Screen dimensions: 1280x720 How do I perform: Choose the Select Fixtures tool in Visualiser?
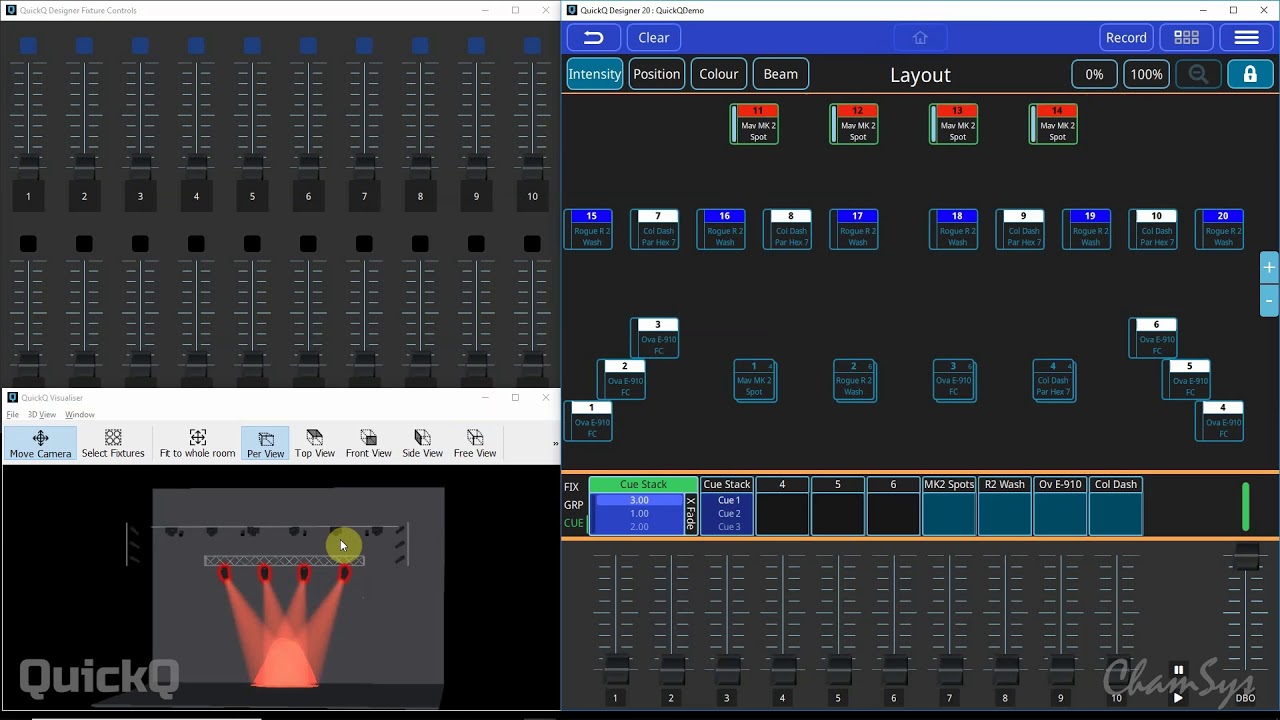pos(113,444)
